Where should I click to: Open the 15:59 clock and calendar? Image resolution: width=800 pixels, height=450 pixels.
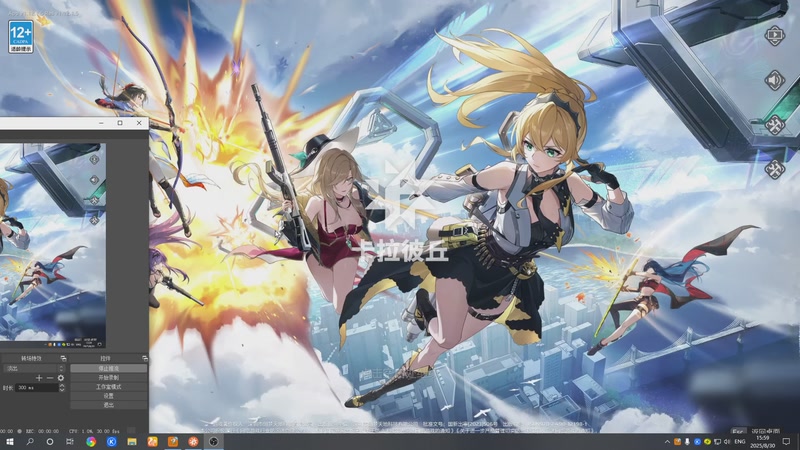click(x=763, y=442)
